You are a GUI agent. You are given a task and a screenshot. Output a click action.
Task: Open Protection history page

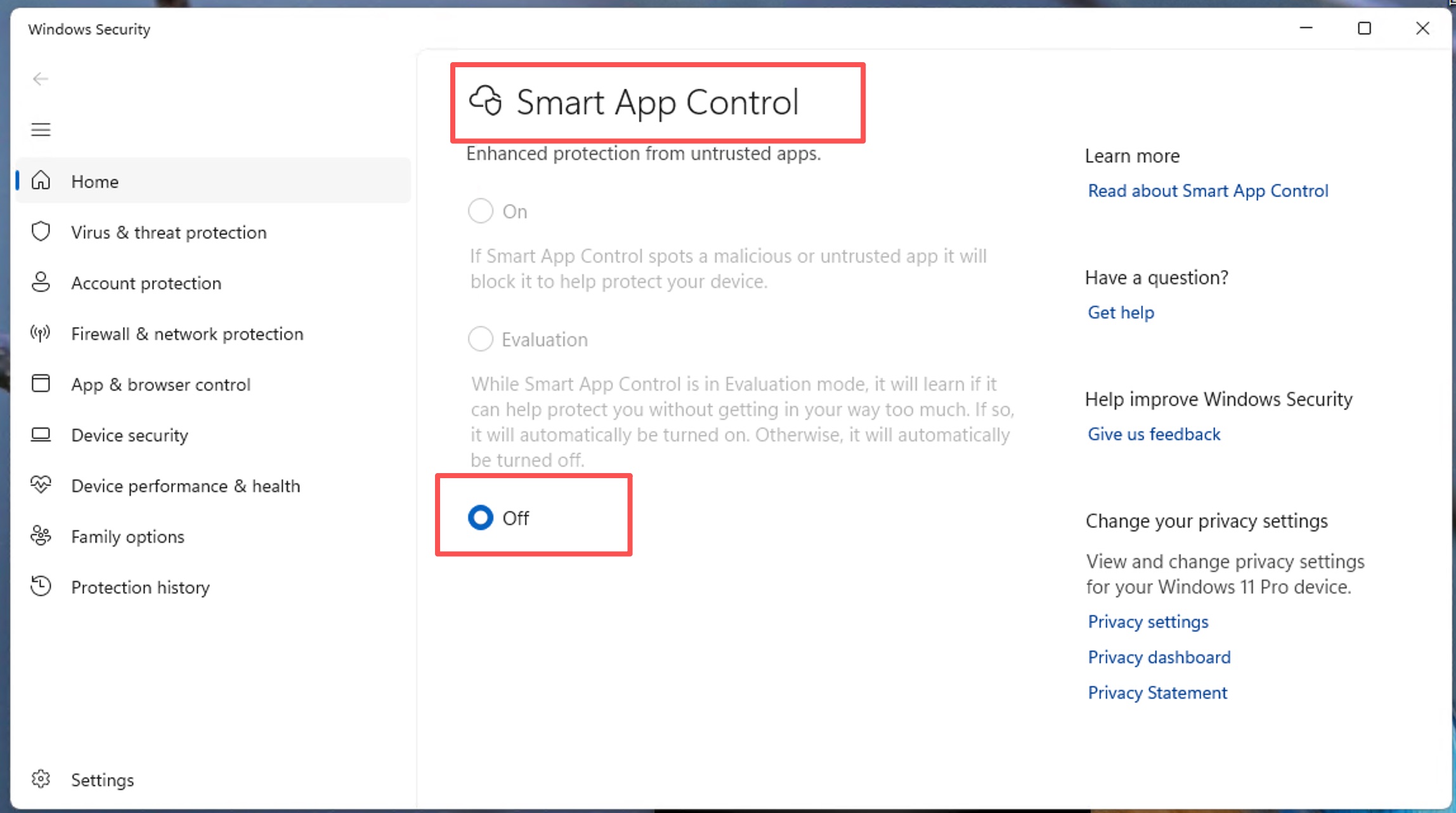213,587
